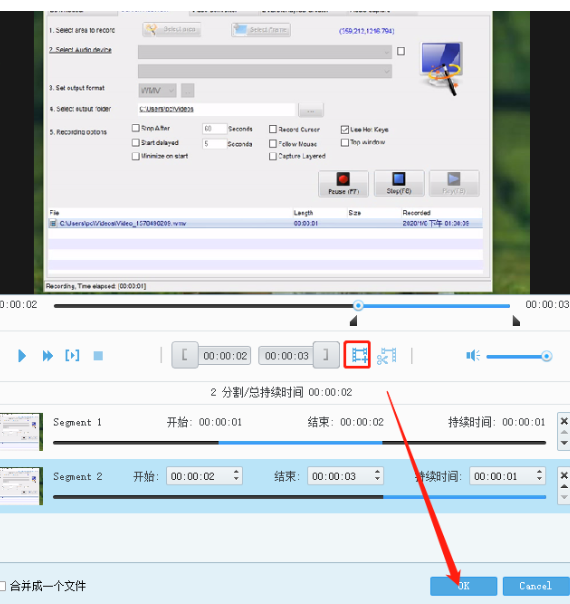
Task: Decrease Segment 2 结束 time with down arrow
Action: tap(377, 480)
